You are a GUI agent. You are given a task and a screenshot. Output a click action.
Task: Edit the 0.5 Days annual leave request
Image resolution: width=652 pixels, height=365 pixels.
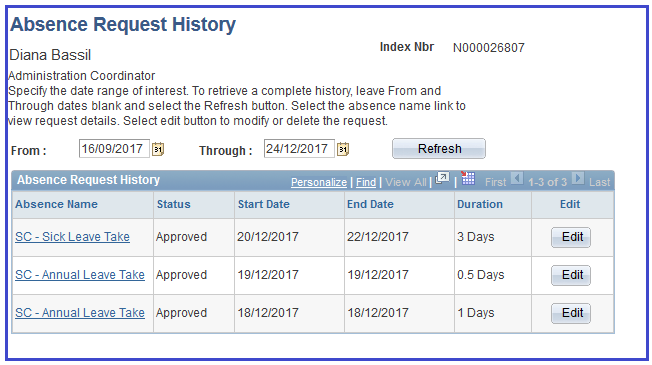571,275
